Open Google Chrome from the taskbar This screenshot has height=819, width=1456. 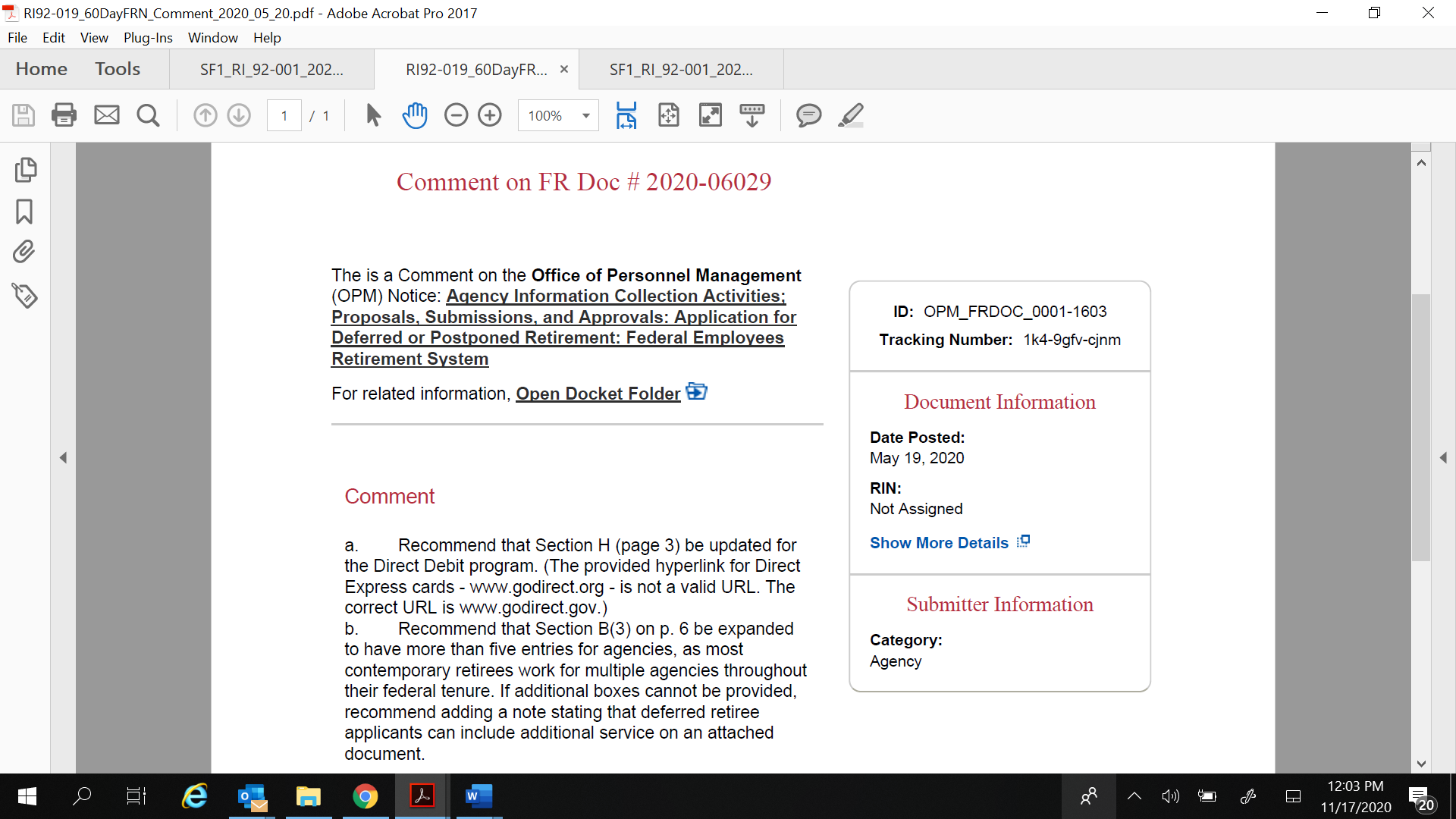[365, 796]
